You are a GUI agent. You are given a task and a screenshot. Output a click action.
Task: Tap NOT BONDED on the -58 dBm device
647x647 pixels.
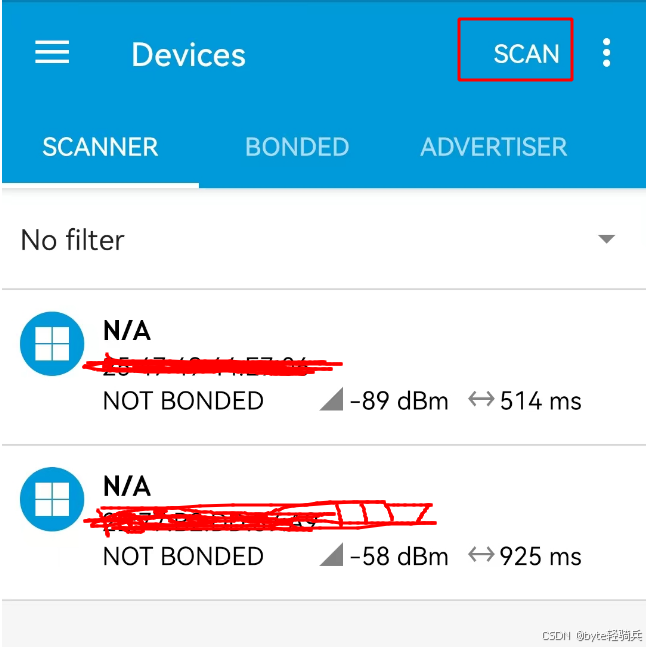coord(183,556)
